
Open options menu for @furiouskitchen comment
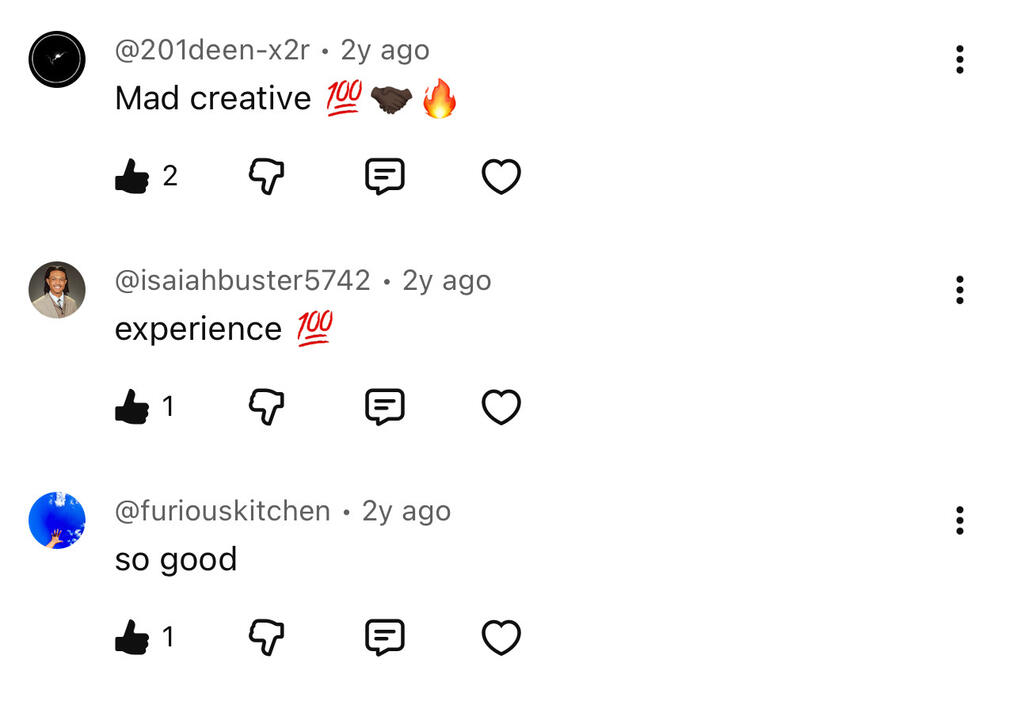point(959,520)
